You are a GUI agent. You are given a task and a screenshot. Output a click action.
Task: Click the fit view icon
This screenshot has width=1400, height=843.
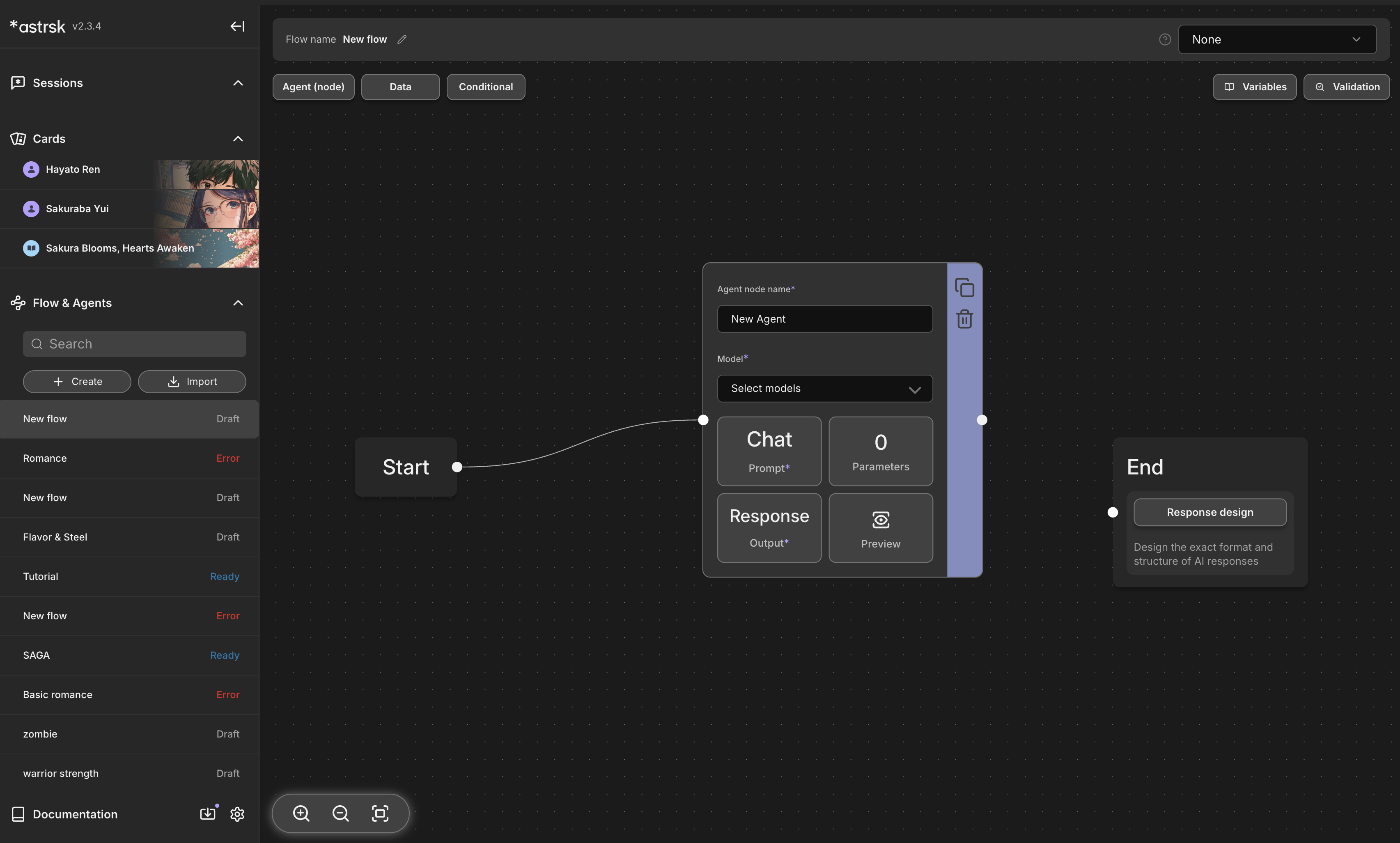click(380, 813)
